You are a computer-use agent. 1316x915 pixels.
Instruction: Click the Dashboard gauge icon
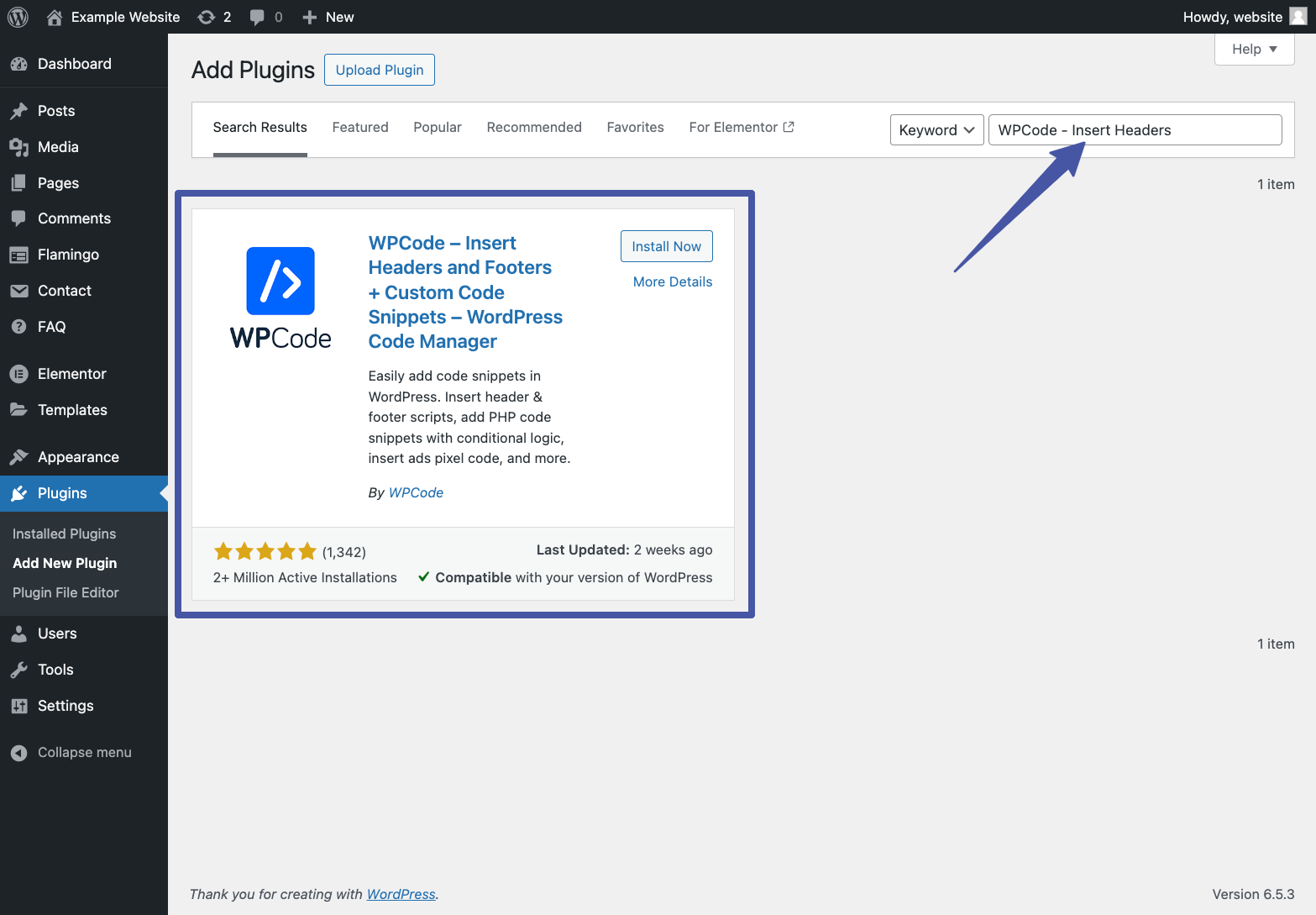[x=19, y=64]
